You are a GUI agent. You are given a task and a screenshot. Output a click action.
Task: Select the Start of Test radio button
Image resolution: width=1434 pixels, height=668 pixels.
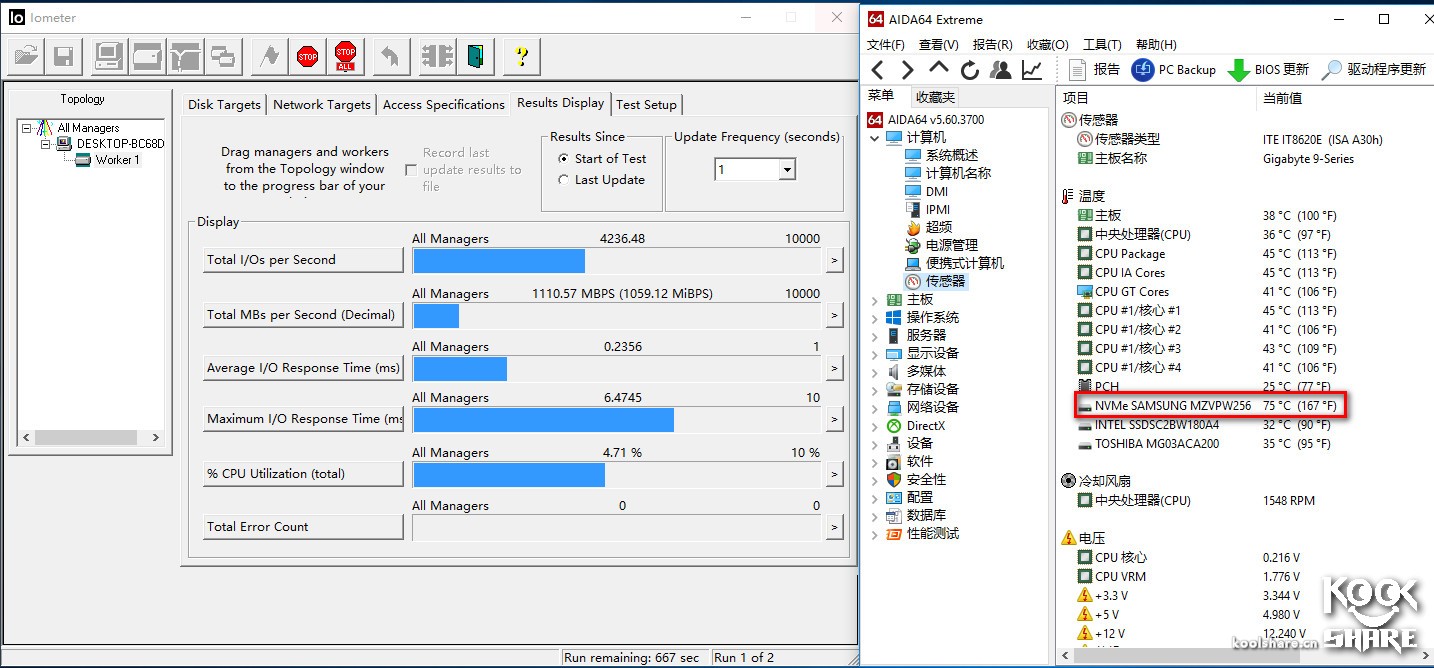pos(565,159)
